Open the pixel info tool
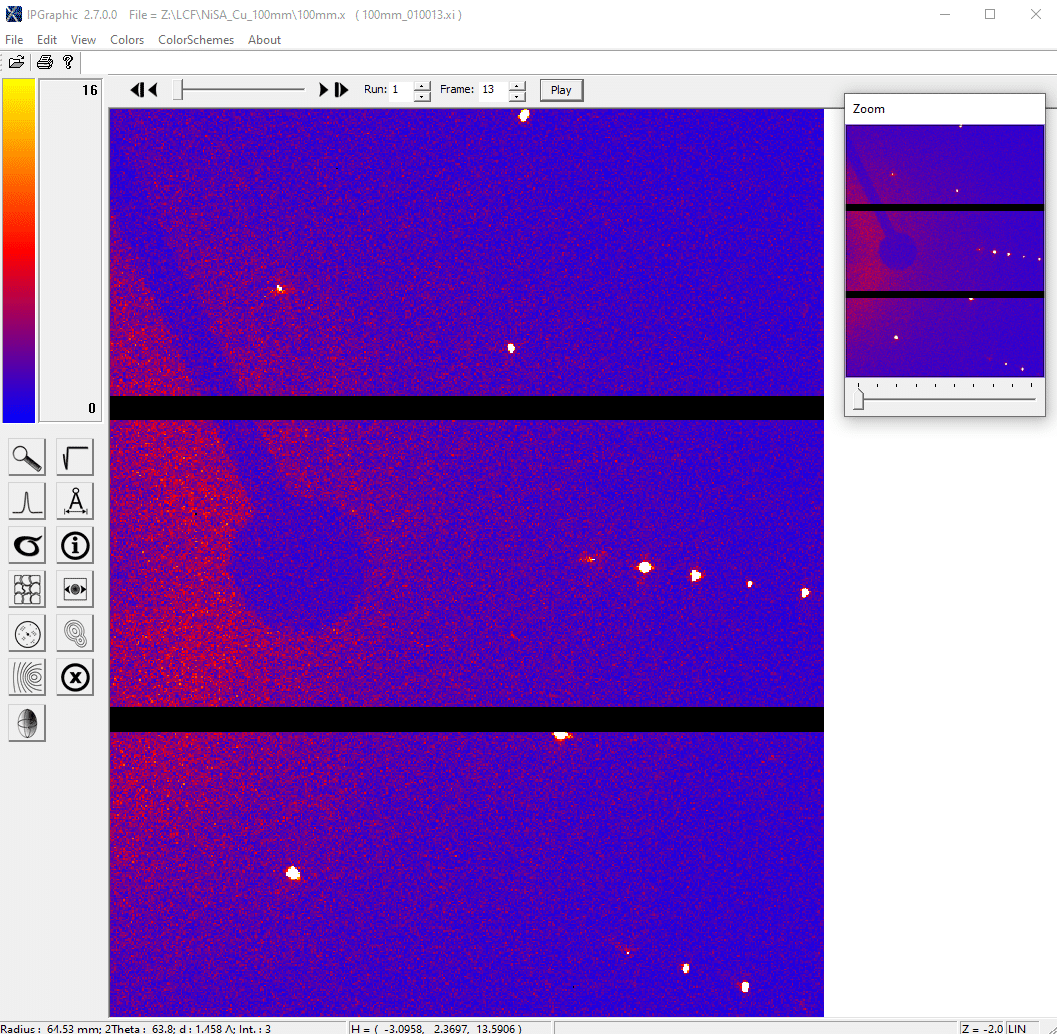The width and height of the screenshot is (1057, 1034). [75, 545]
